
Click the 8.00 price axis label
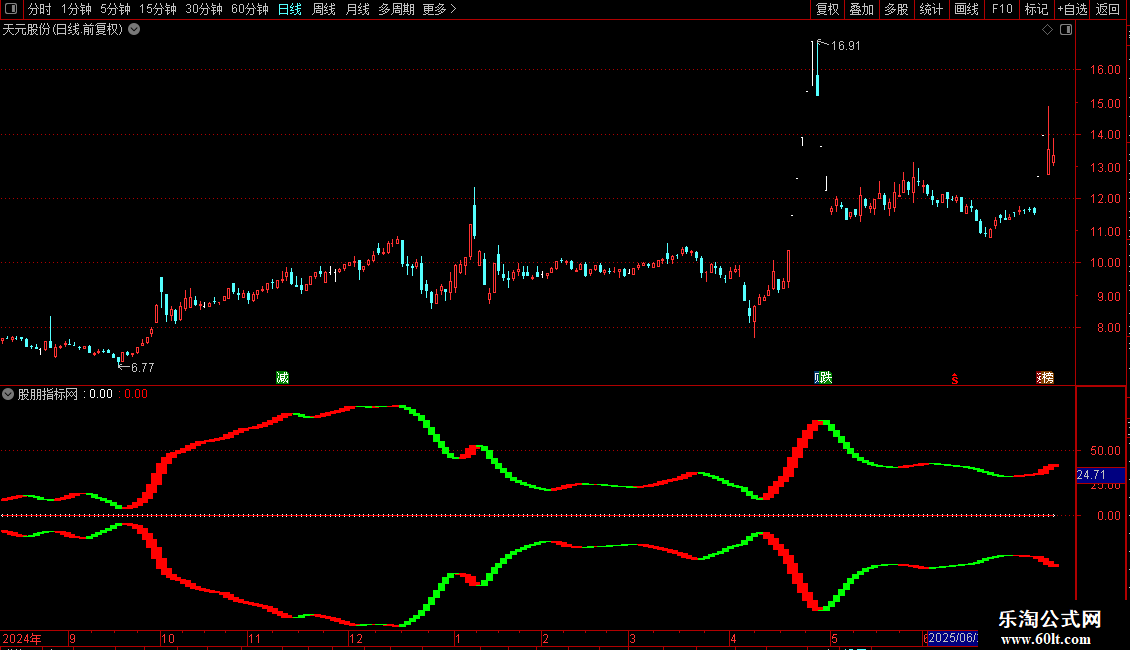coord(1108,328)
